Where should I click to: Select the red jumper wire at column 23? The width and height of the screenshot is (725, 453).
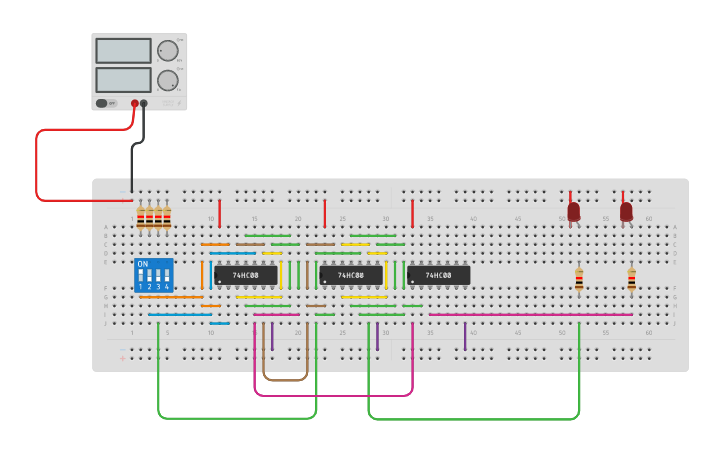click(x=325, y=214)
